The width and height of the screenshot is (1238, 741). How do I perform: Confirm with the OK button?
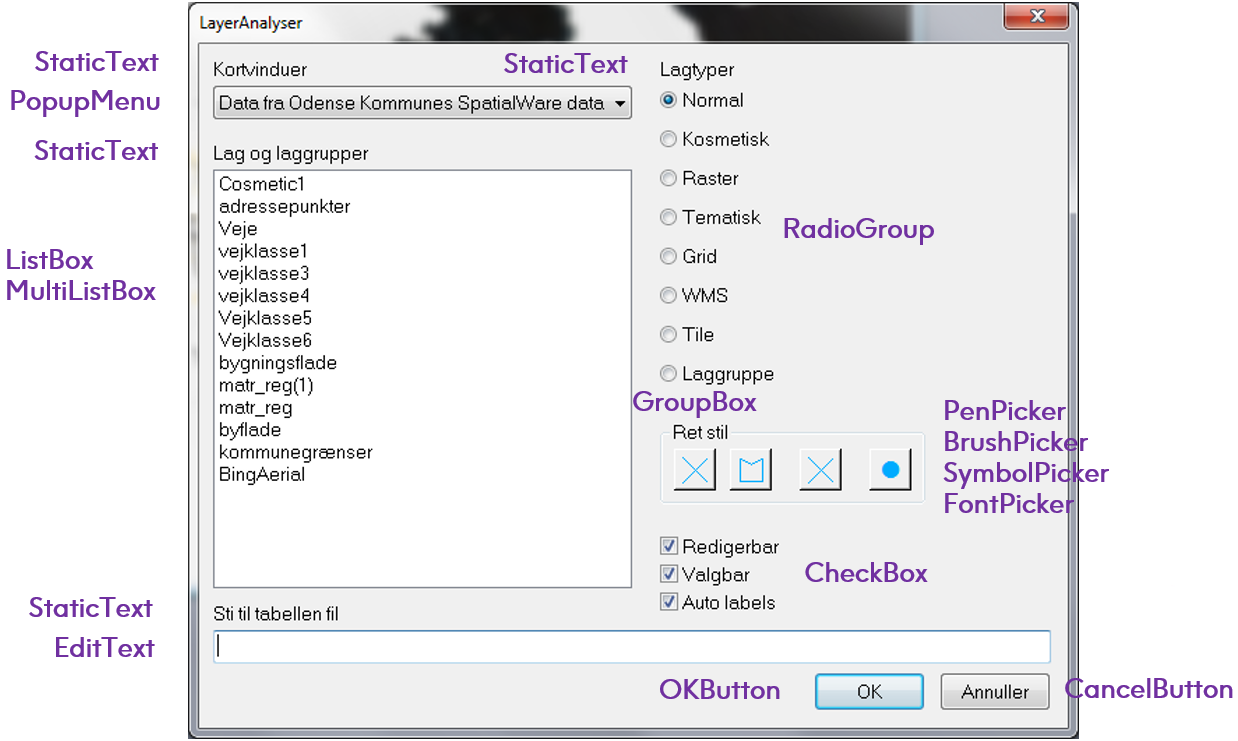[x=868, y=691]
